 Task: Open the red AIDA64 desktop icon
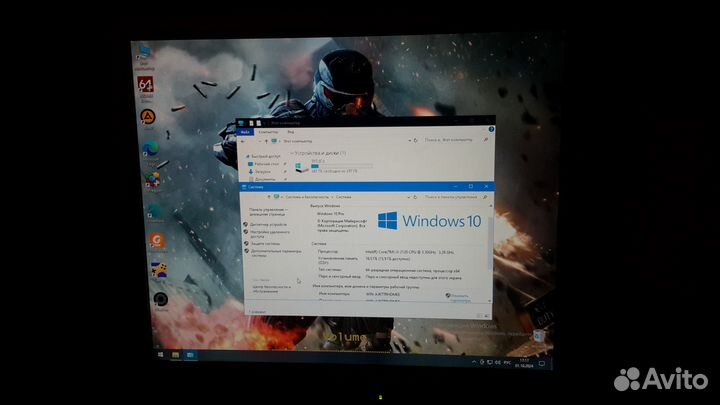pos(146,85)
